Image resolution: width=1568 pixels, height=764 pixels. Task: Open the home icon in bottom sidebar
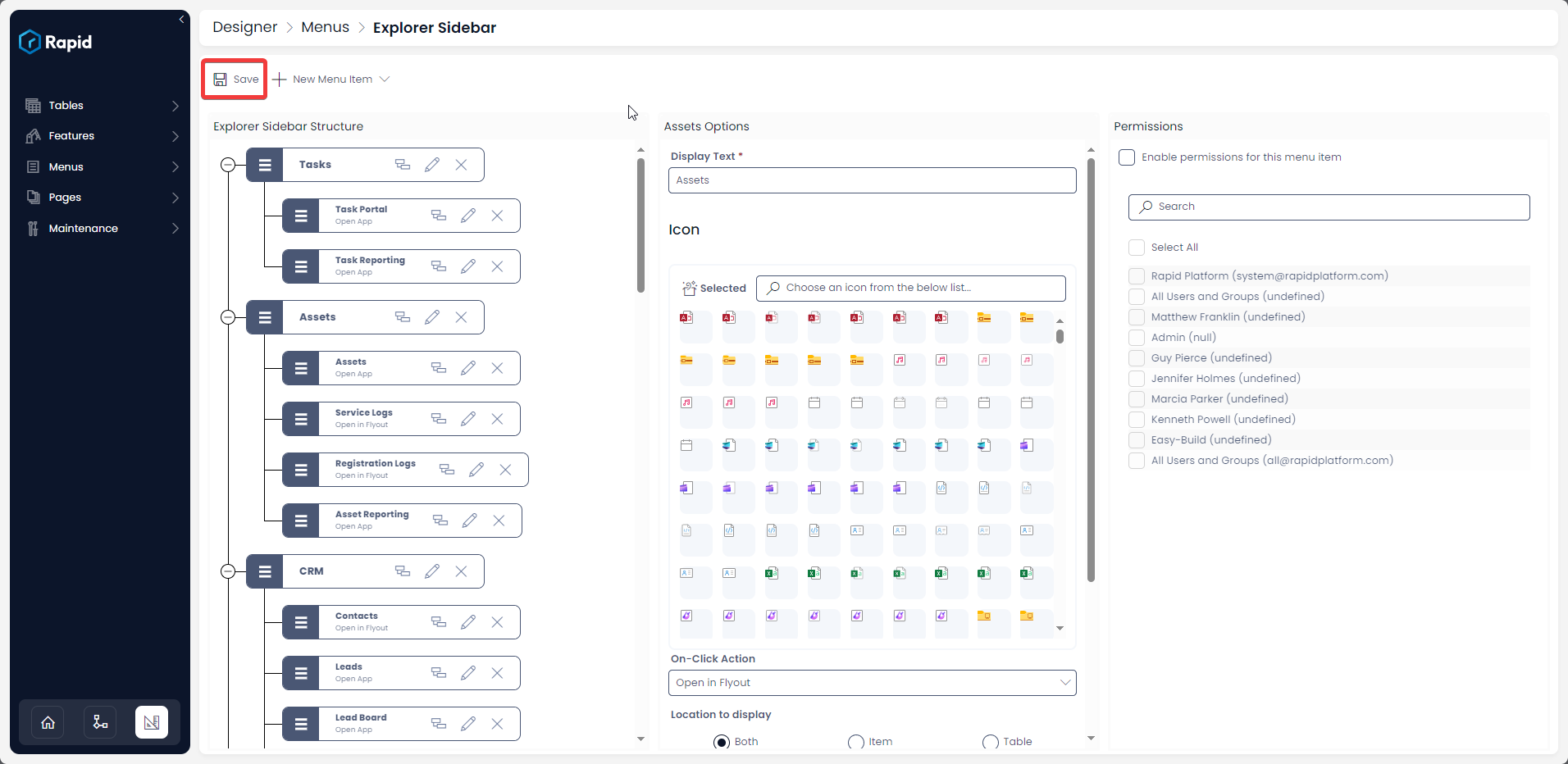pos(48,722)
